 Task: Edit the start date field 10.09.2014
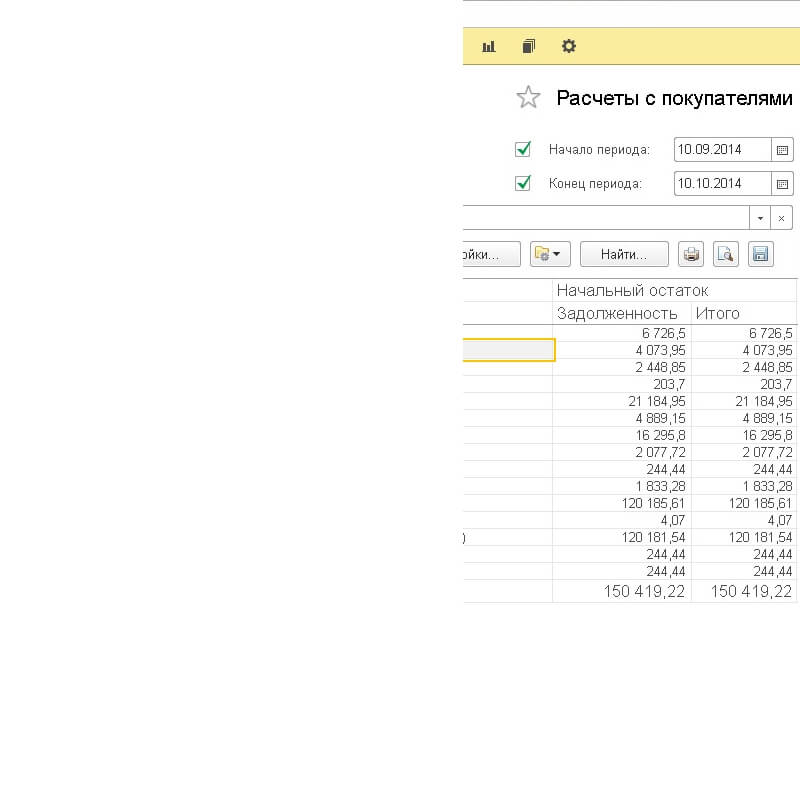[x=722, y=150]
